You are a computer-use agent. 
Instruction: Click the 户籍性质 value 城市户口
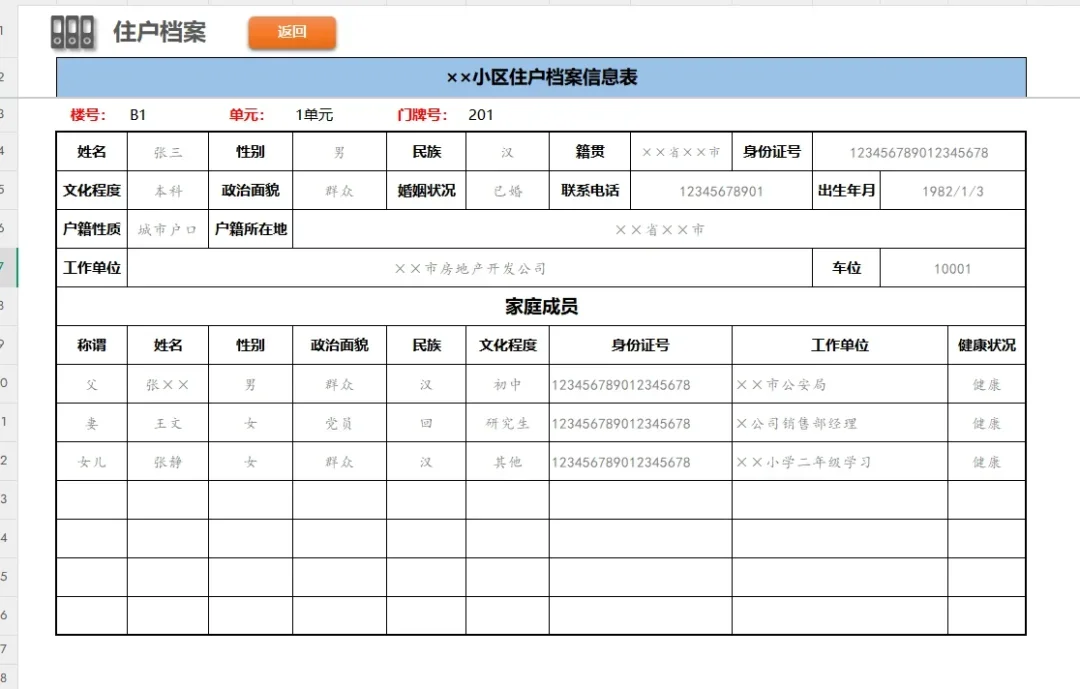168,229
